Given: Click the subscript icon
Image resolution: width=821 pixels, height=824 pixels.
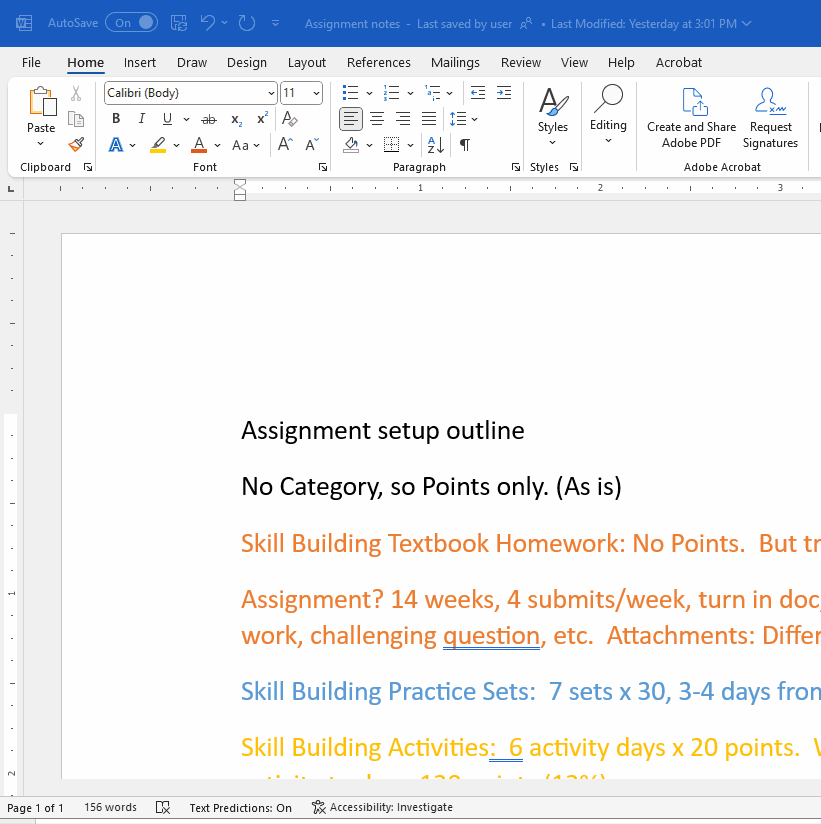Looking at the screenshot, I should point(236,118).
